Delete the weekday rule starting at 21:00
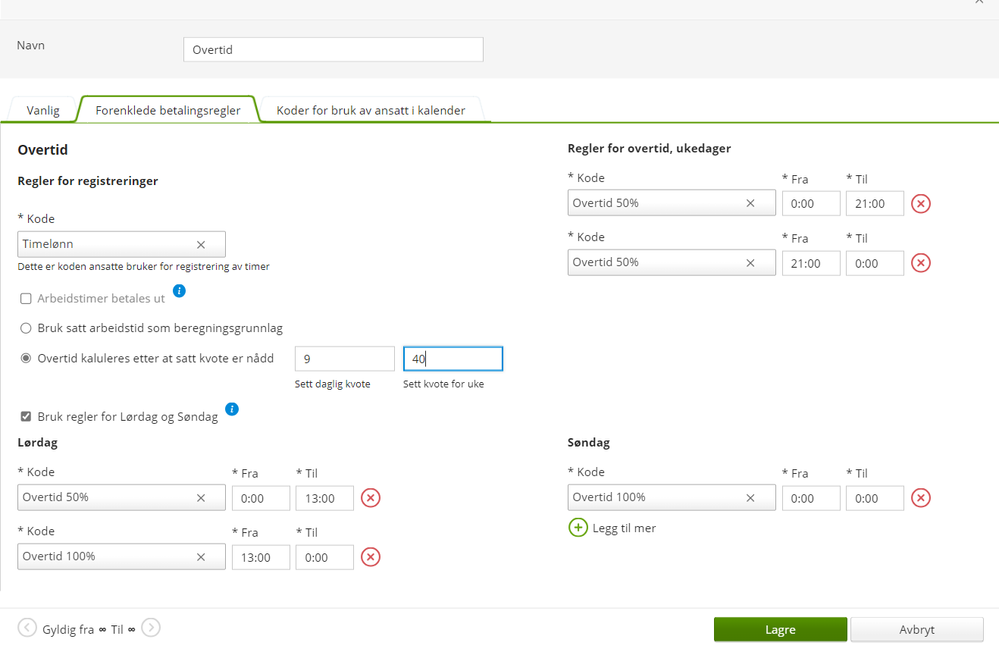The height and width of the screenshot is (649, 999). (921, 263)
